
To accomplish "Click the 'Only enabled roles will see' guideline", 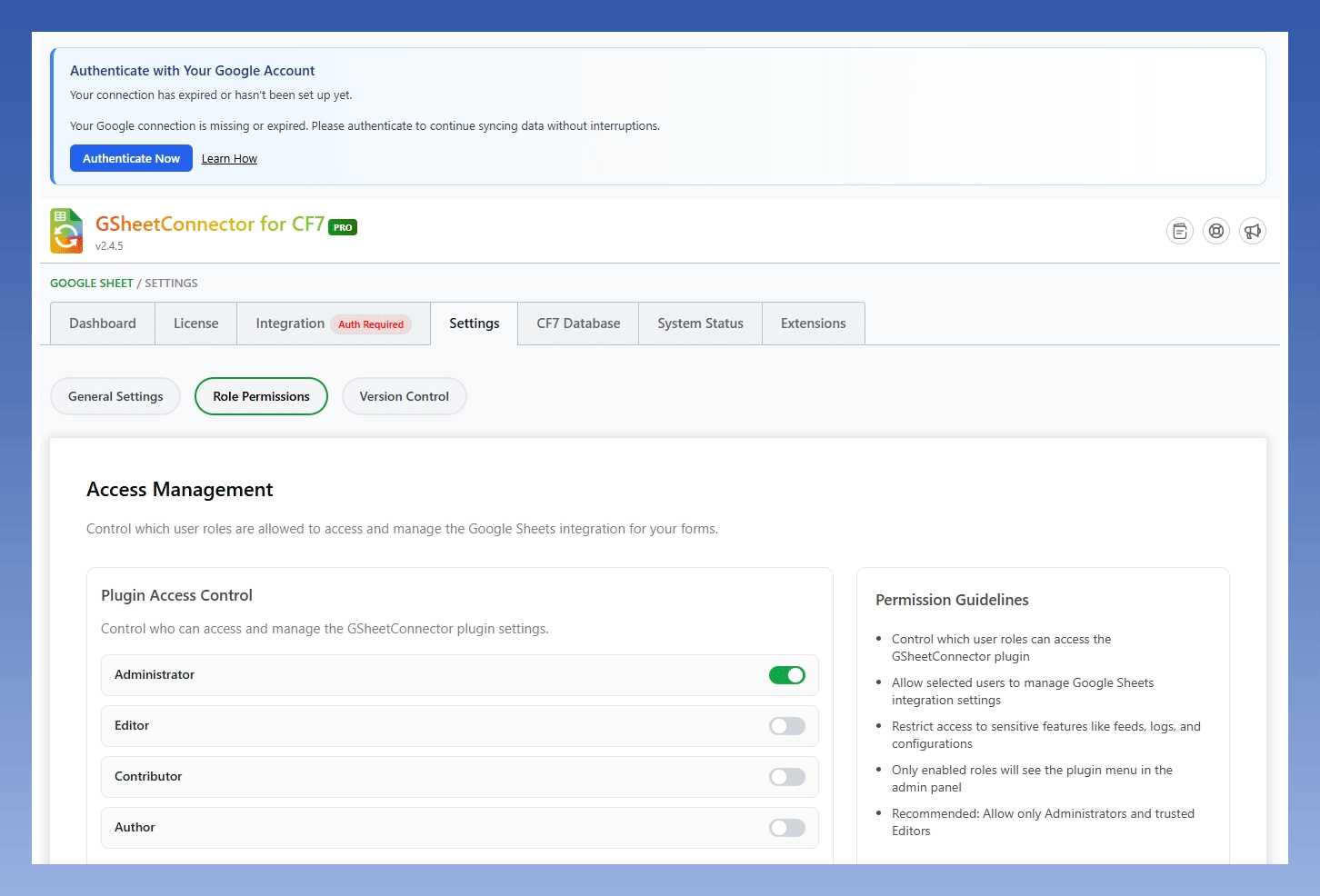I will pyautogui.click(x=1032, y=779).
